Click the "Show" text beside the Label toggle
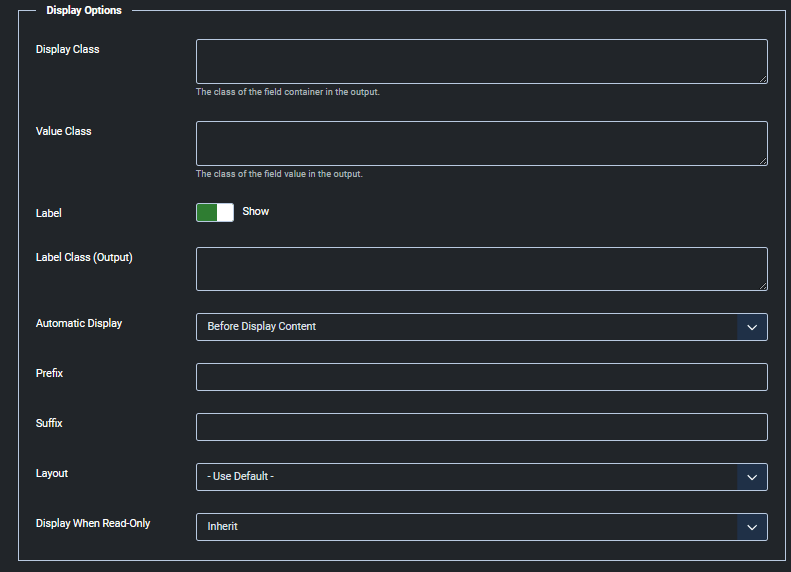This screenshot has height=572, width=791. coord(256,212)
